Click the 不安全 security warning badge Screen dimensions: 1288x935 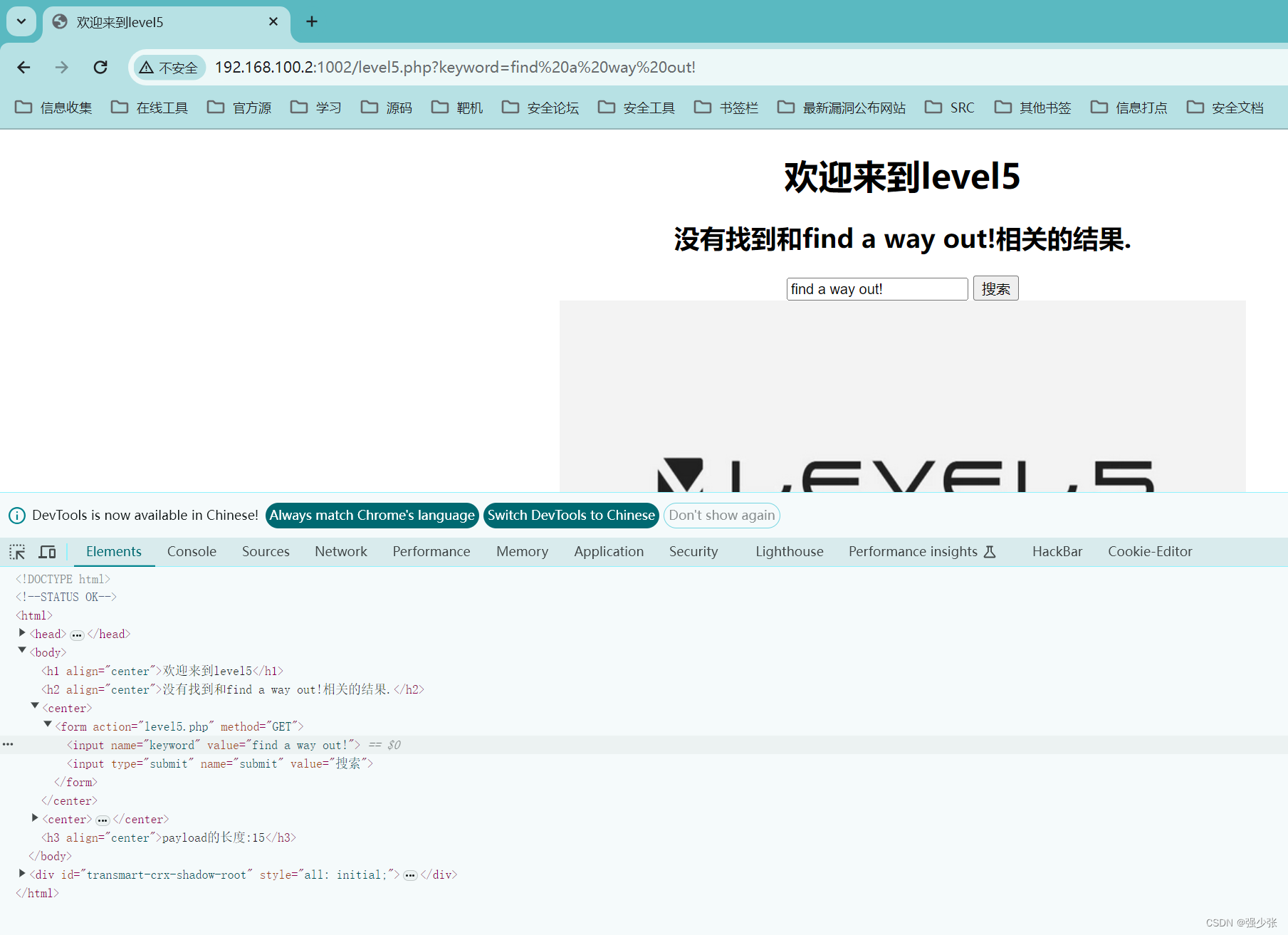pyautogui.click(x=169, y=67)
